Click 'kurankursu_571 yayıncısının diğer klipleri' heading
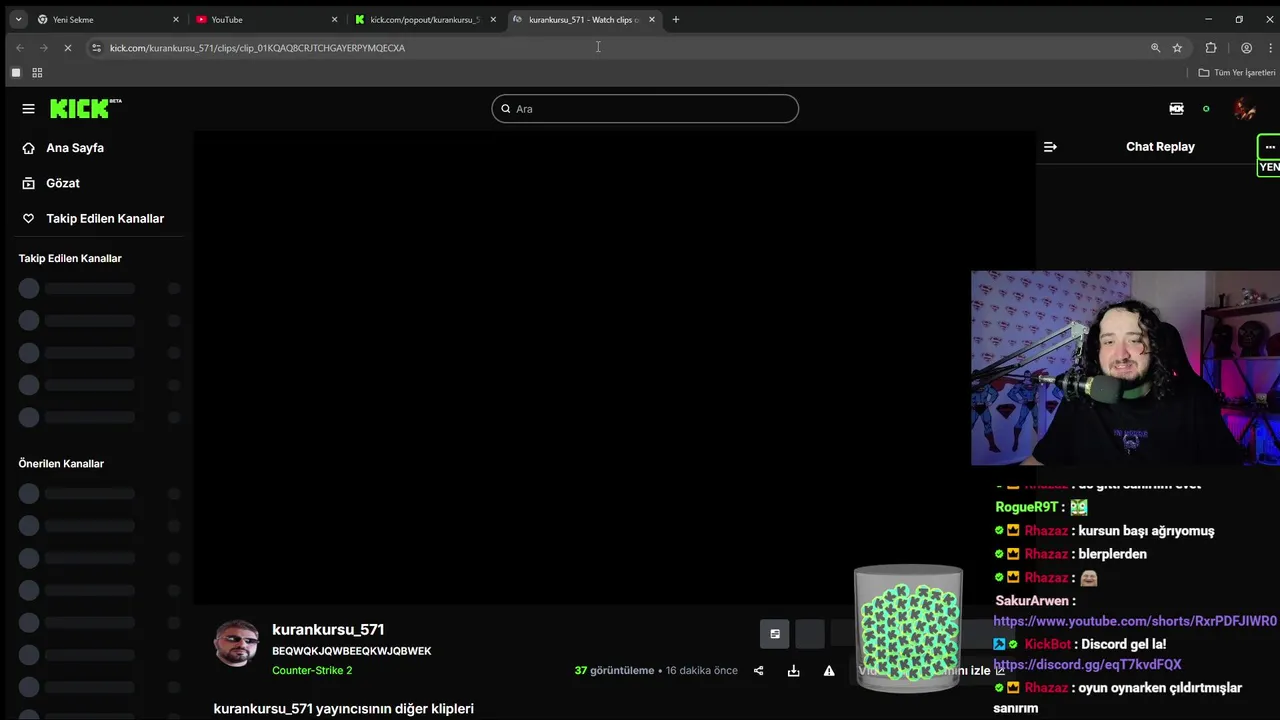 (x=344, y=709)
